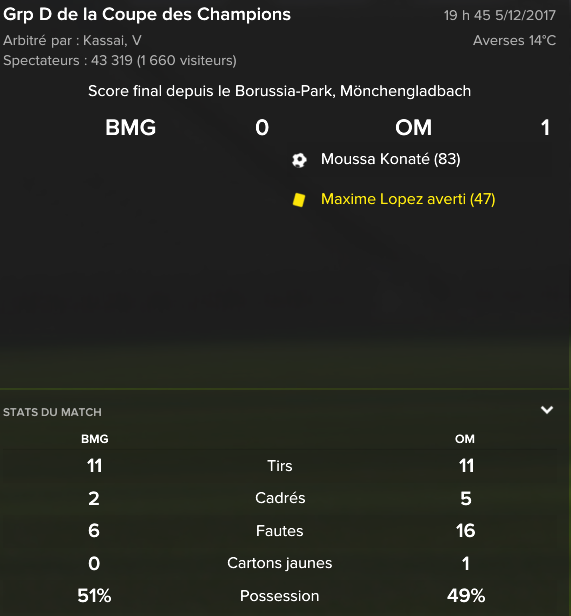Click the yellow card icon for Maxime Lopez
This screenshot has height=616, width=571.
coord(299,200)
